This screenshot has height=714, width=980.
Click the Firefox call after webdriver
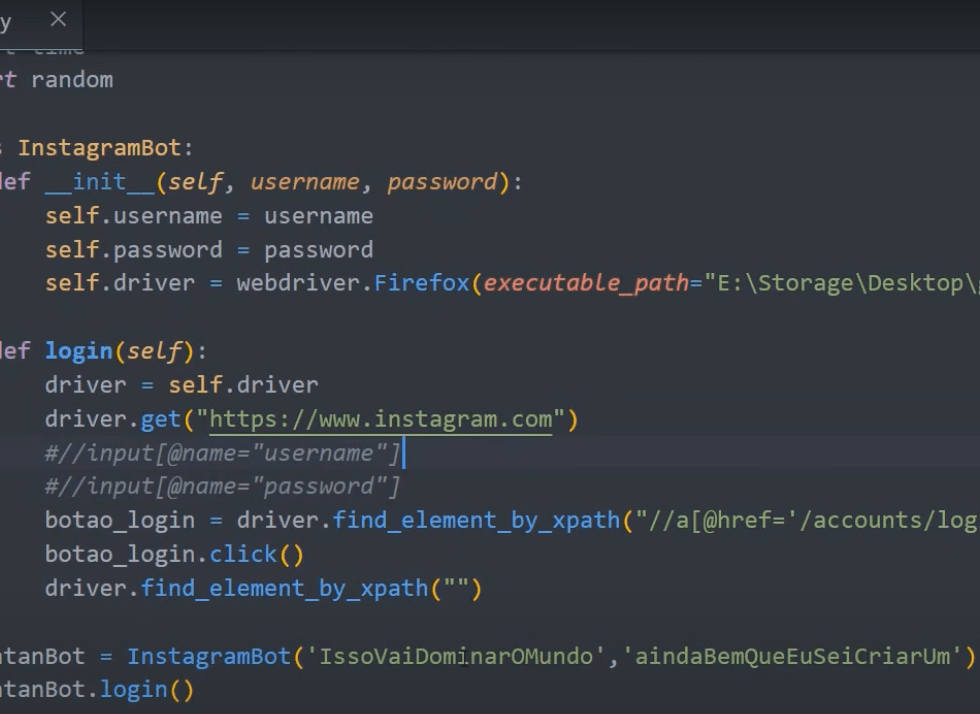[422, 283]
